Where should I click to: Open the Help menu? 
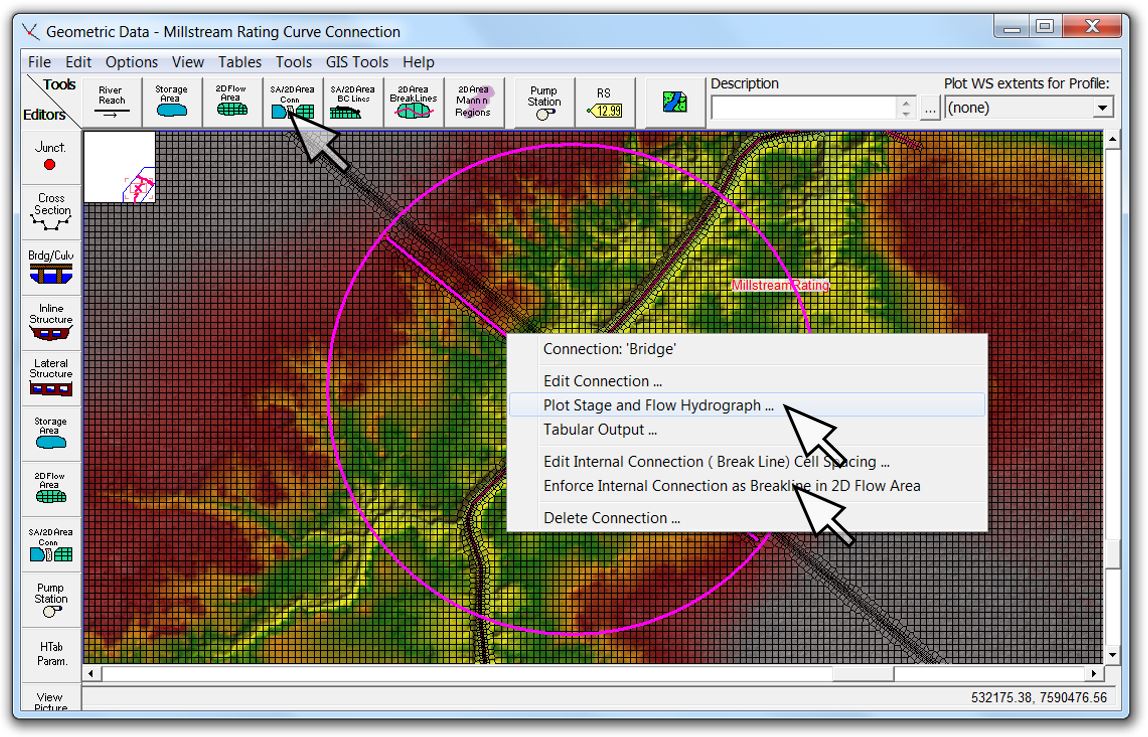click(x=419, y=62)
